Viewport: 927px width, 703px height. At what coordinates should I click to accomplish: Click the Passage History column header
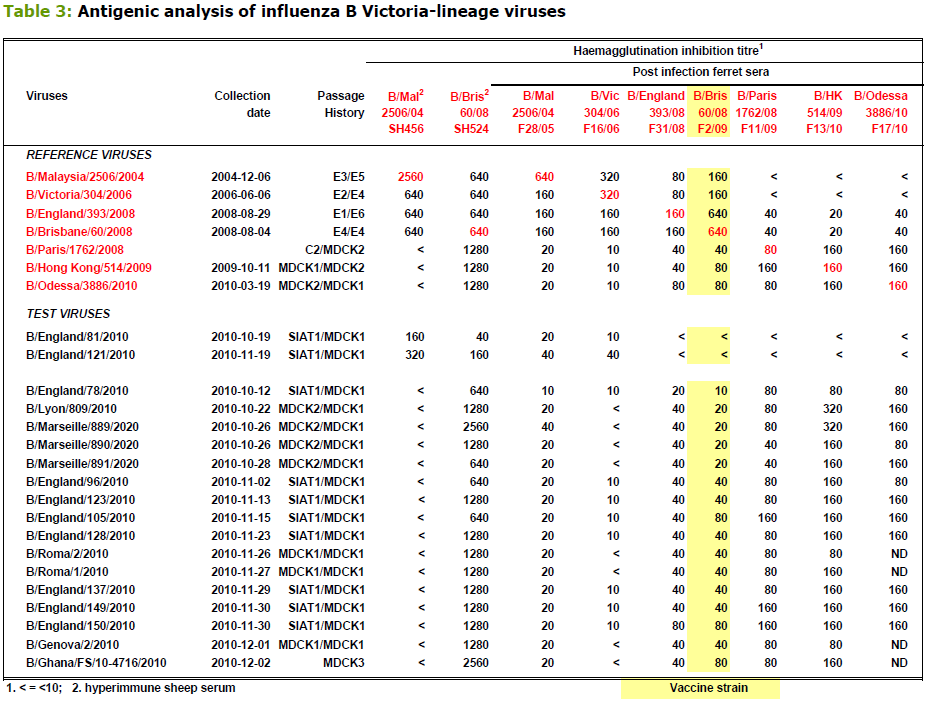click(x=341, y=104)
